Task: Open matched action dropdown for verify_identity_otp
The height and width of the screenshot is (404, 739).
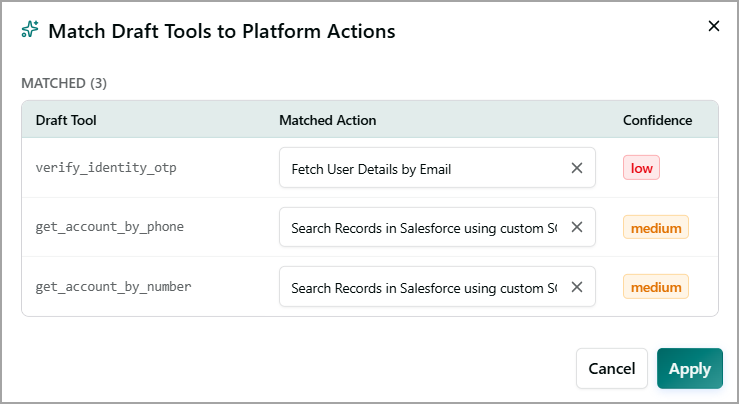Action: pos(424,168)
